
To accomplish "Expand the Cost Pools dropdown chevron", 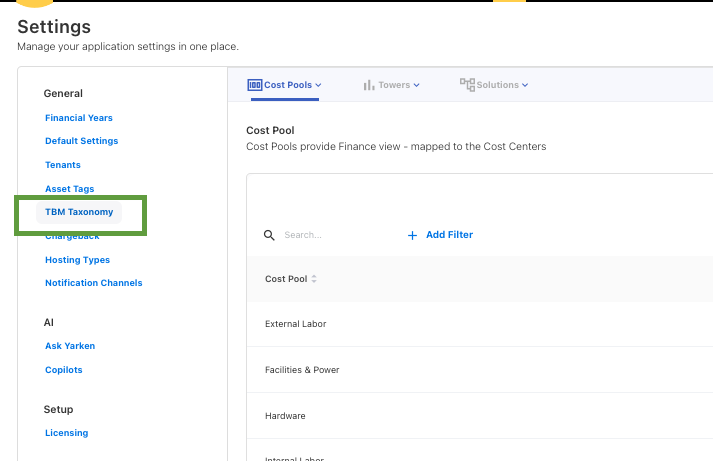I will pos(318,85).
